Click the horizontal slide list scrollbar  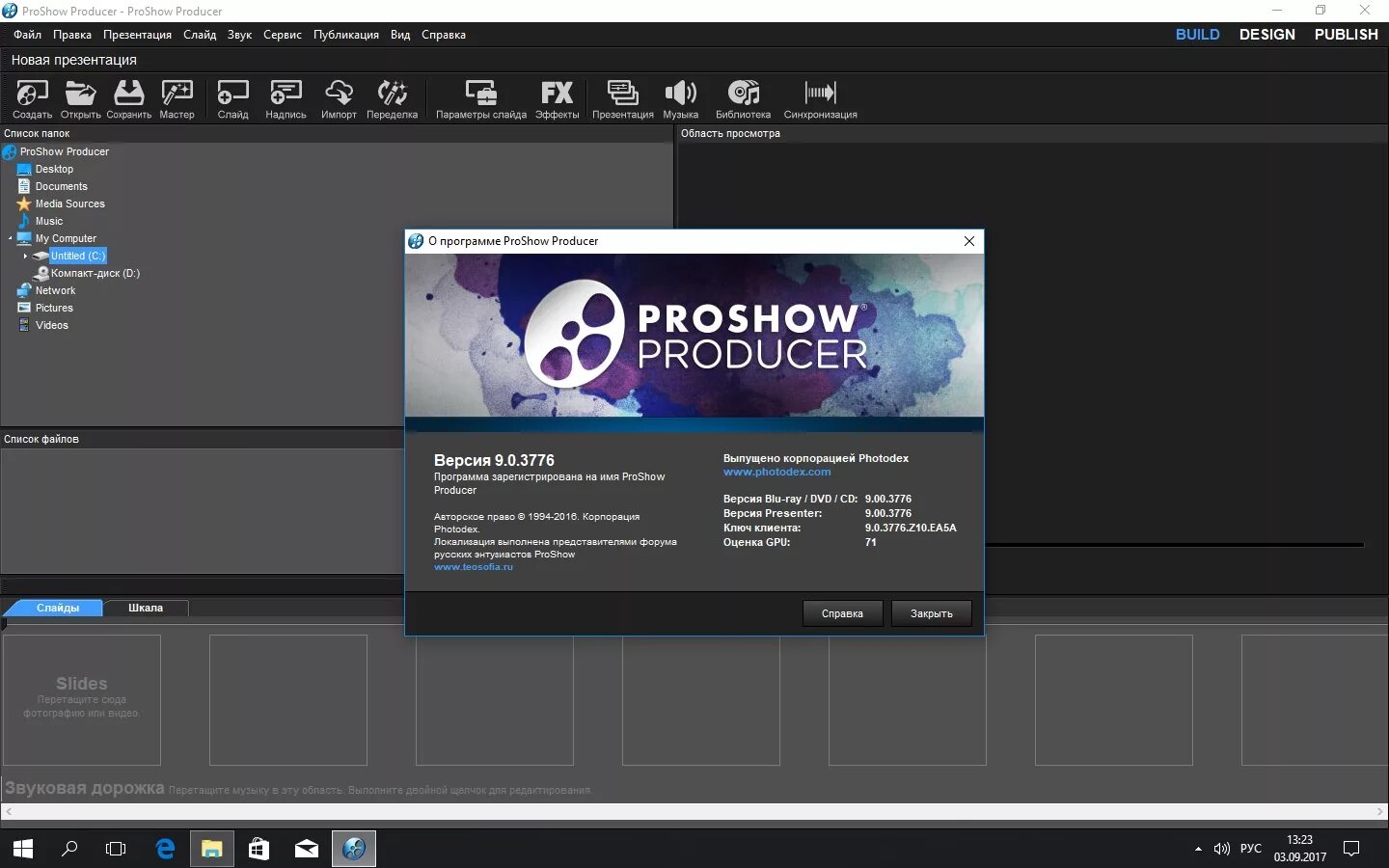coord(694,812)
